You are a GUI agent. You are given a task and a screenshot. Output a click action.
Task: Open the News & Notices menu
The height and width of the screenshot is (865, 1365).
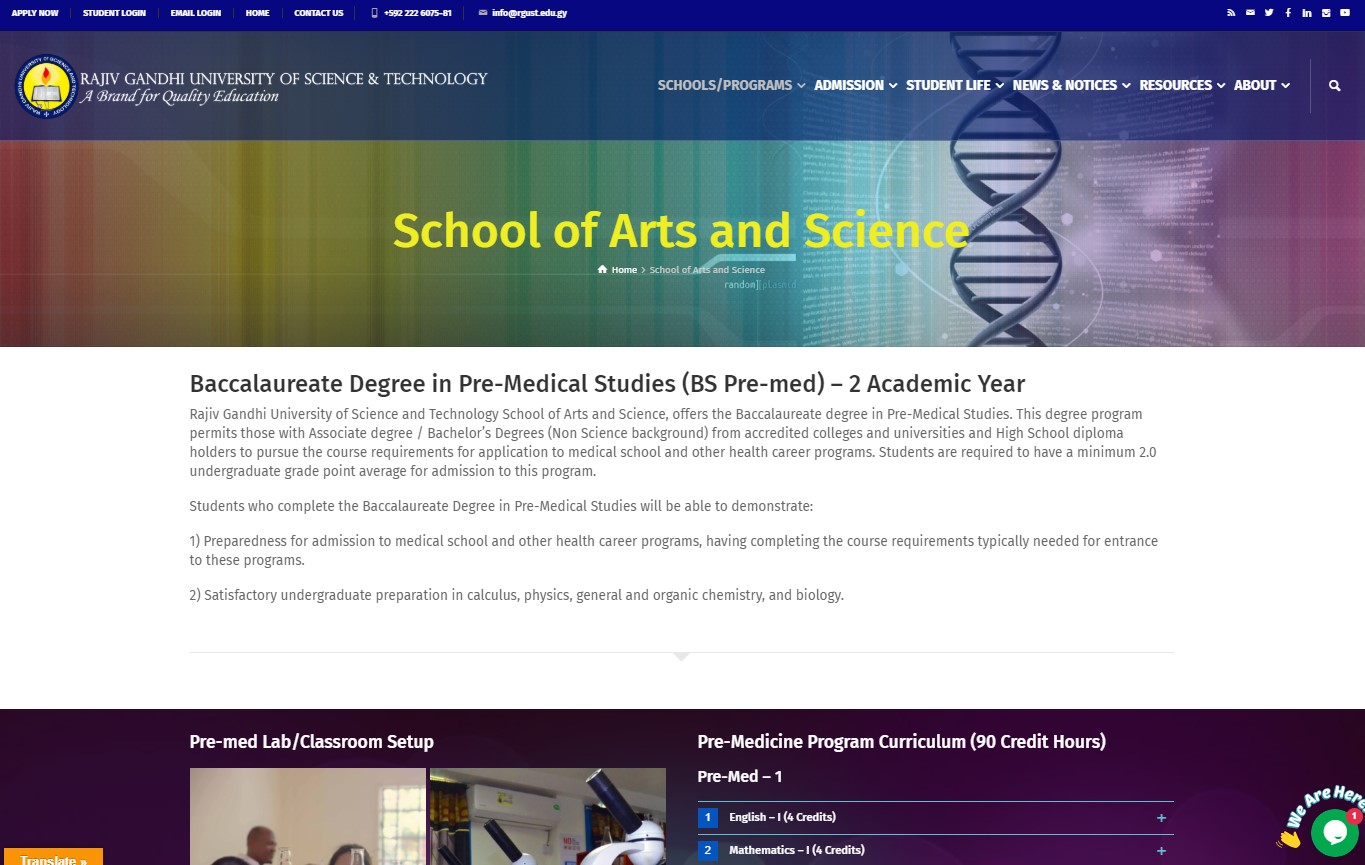coord(1071,86)
